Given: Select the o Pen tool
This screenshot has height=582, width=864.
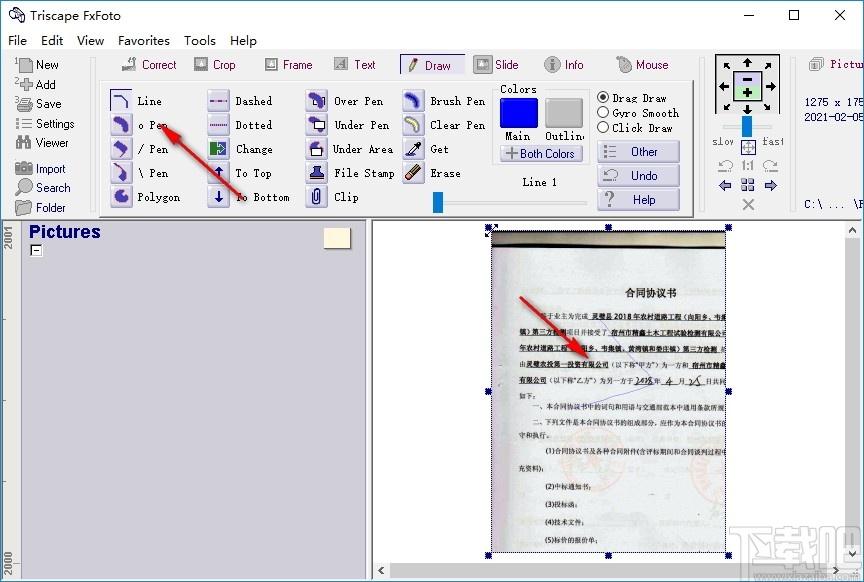Looking at the screenshot, I should click(x=121, y=125).
